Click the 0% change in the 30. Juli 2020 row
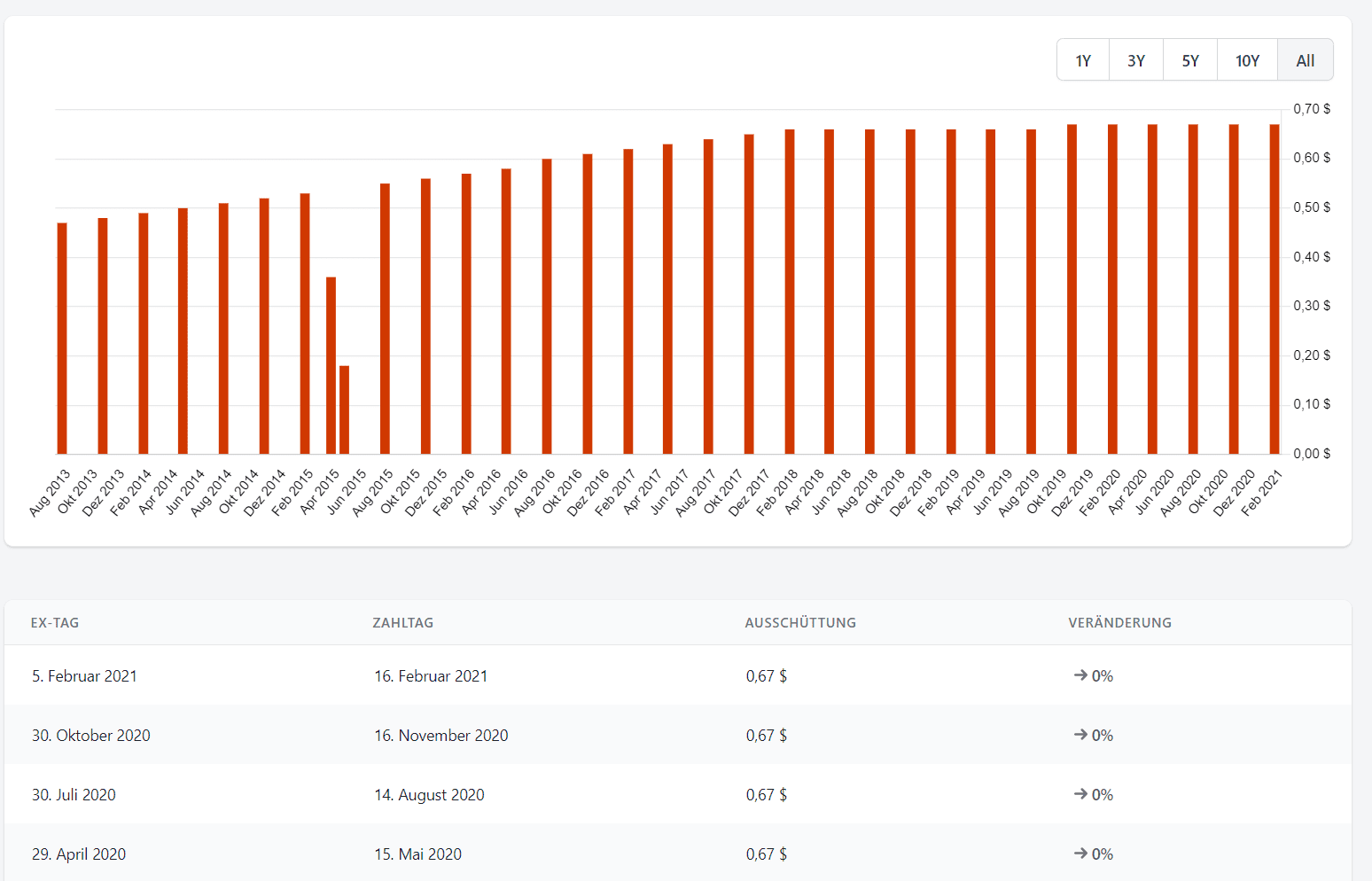 1103,795
